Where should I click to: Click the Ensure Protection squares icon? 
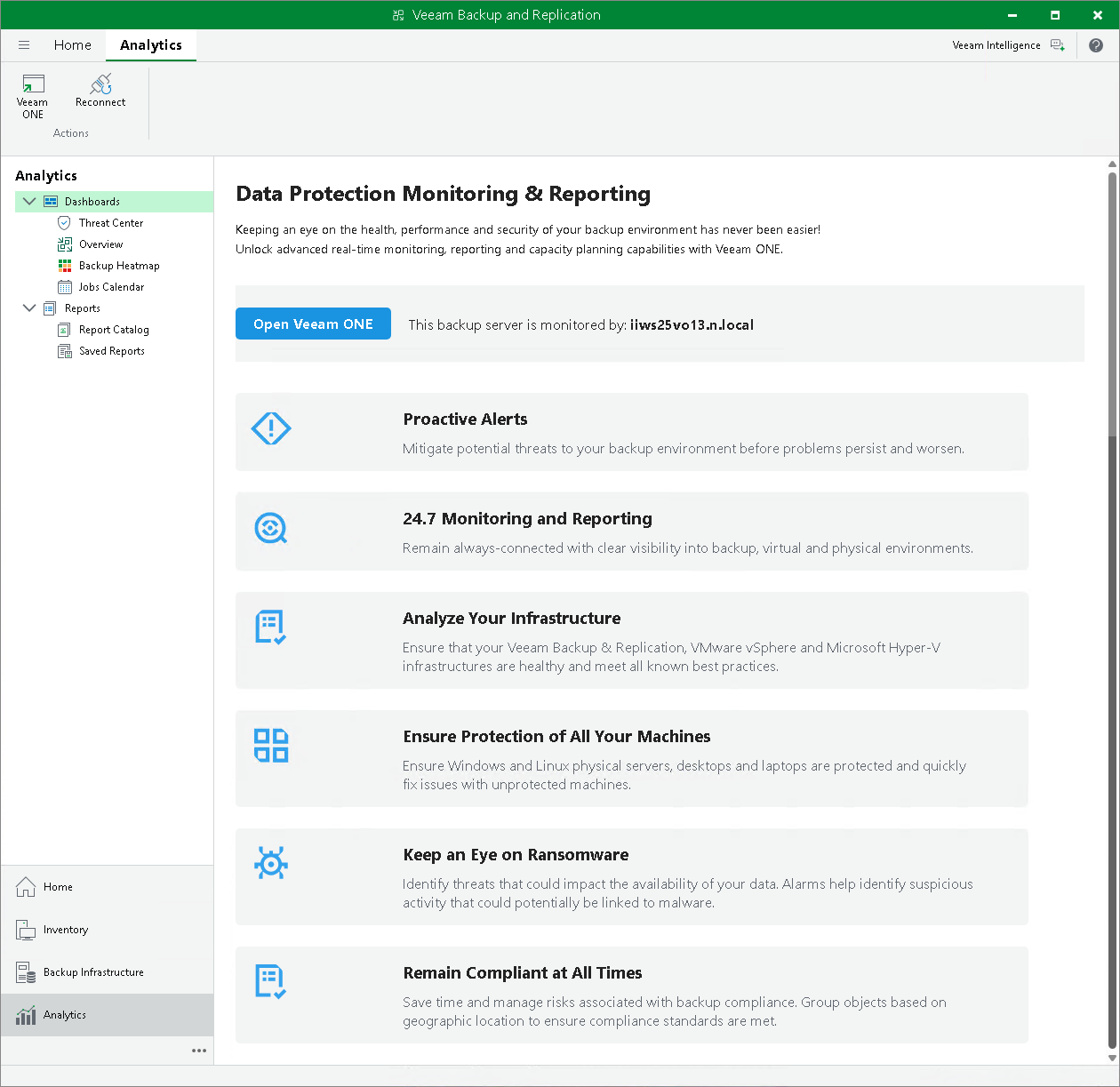click(x=271, y=746)
